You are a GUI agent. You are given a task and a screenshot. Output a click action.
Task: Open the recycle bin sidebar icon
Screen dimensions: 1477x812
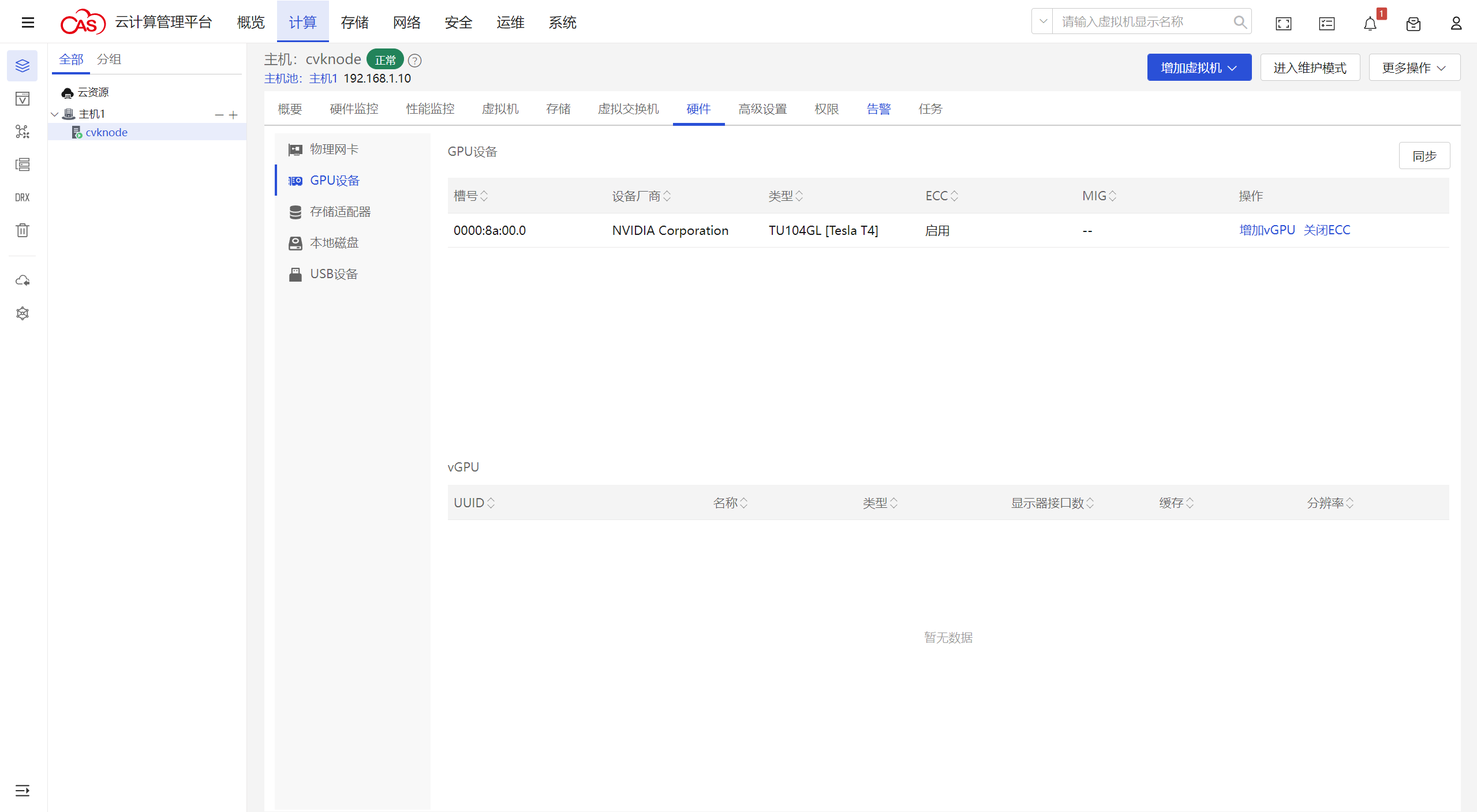23,230
